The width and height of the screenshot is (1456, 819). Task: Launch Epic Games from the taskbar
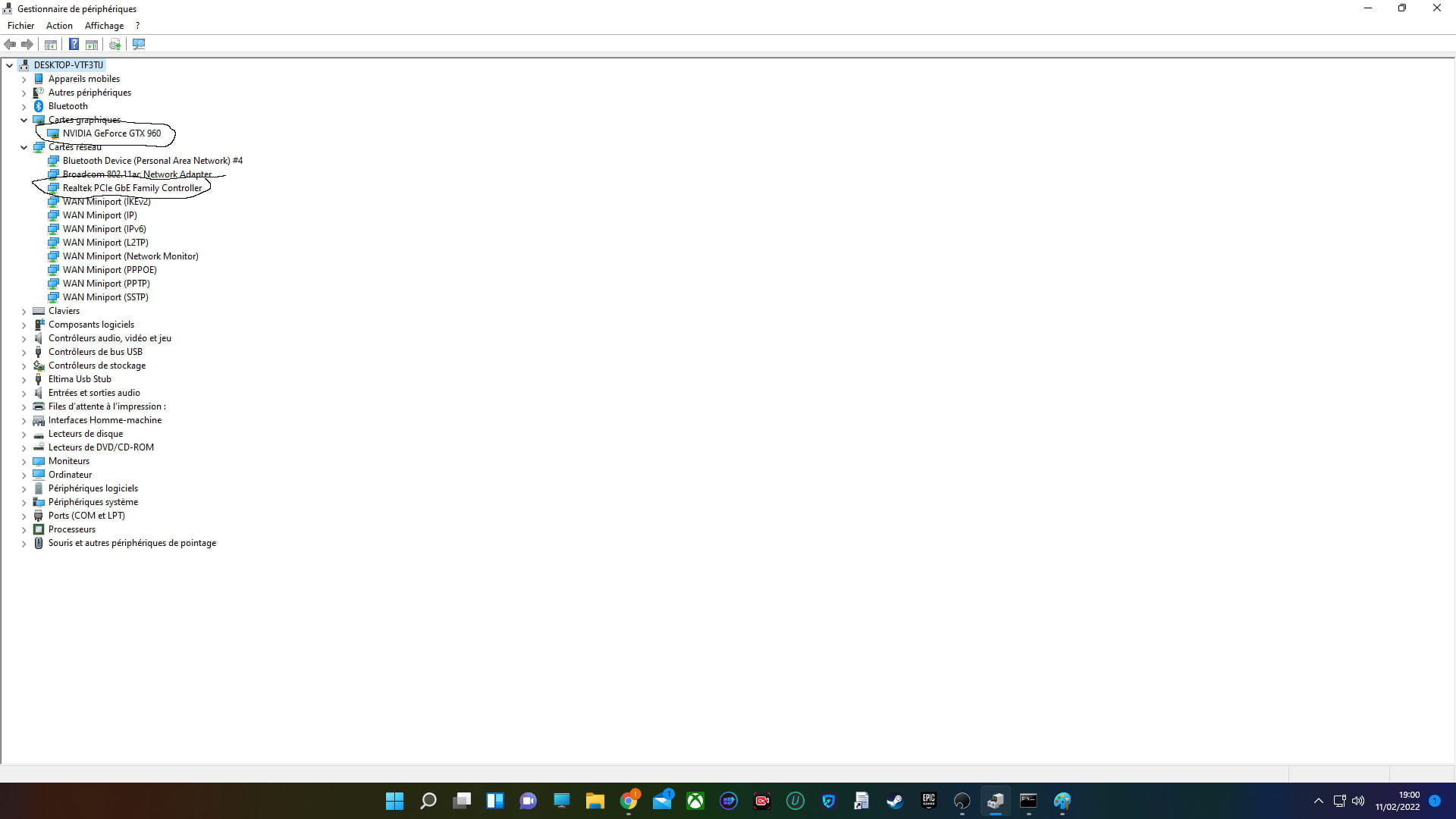click(x=928, y=801)
